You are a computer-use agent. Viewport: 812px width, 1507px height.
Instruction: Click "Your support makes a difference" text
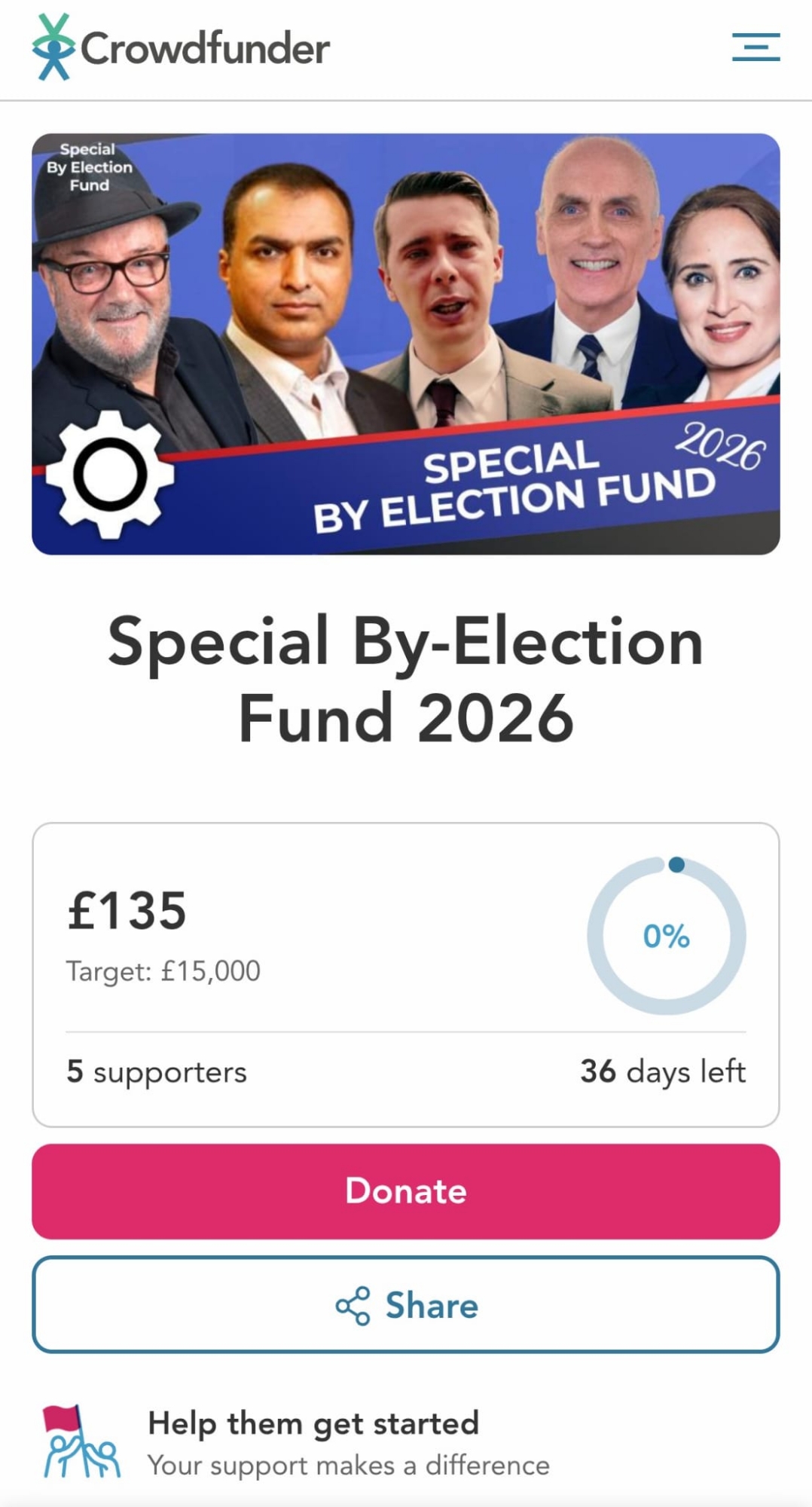tap(348, 1466)
